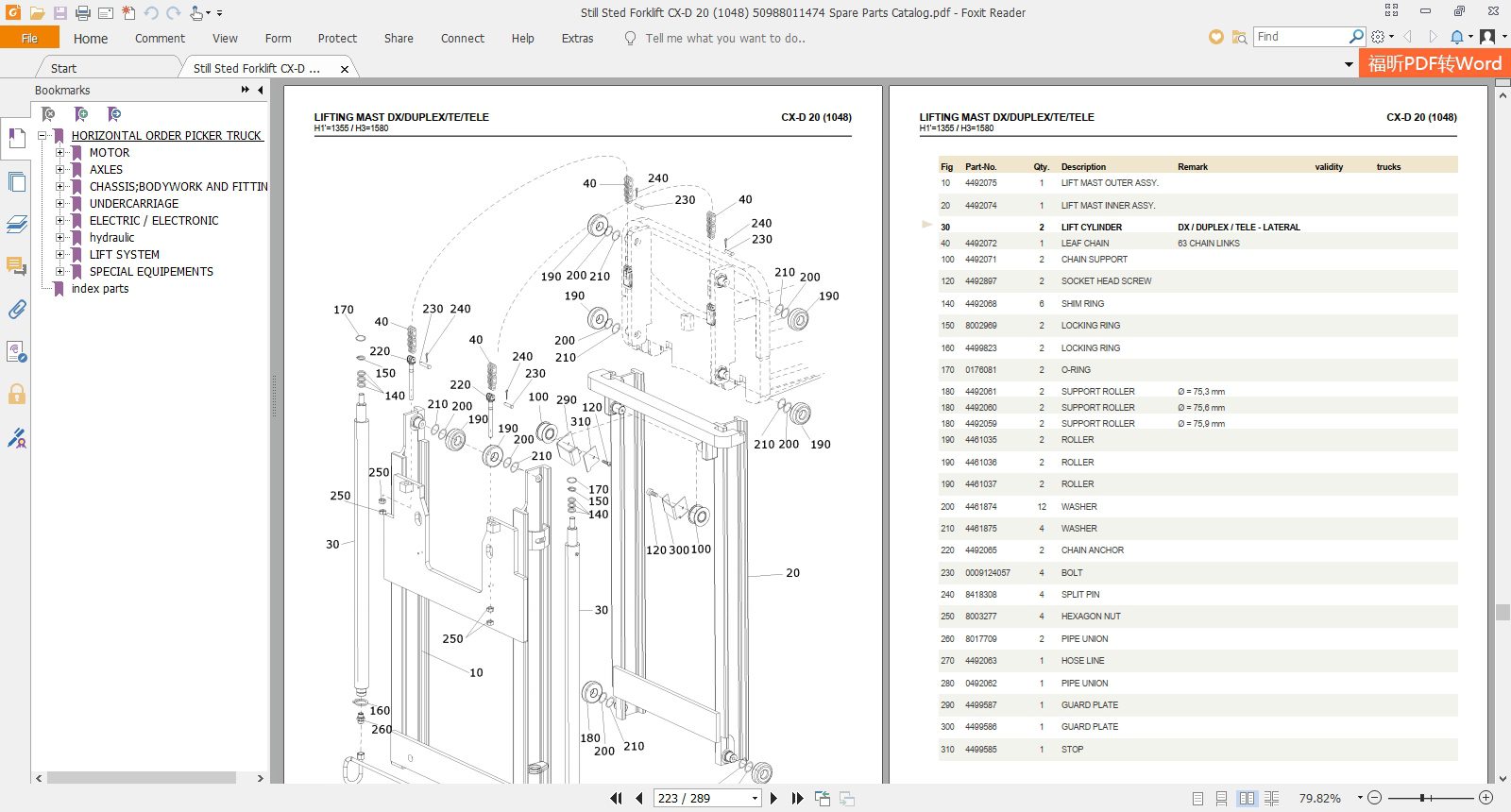Open the Pages thumbnail panel in the sidebar
The width and height of the screenshot is (1511, 812).
[16, 182]
